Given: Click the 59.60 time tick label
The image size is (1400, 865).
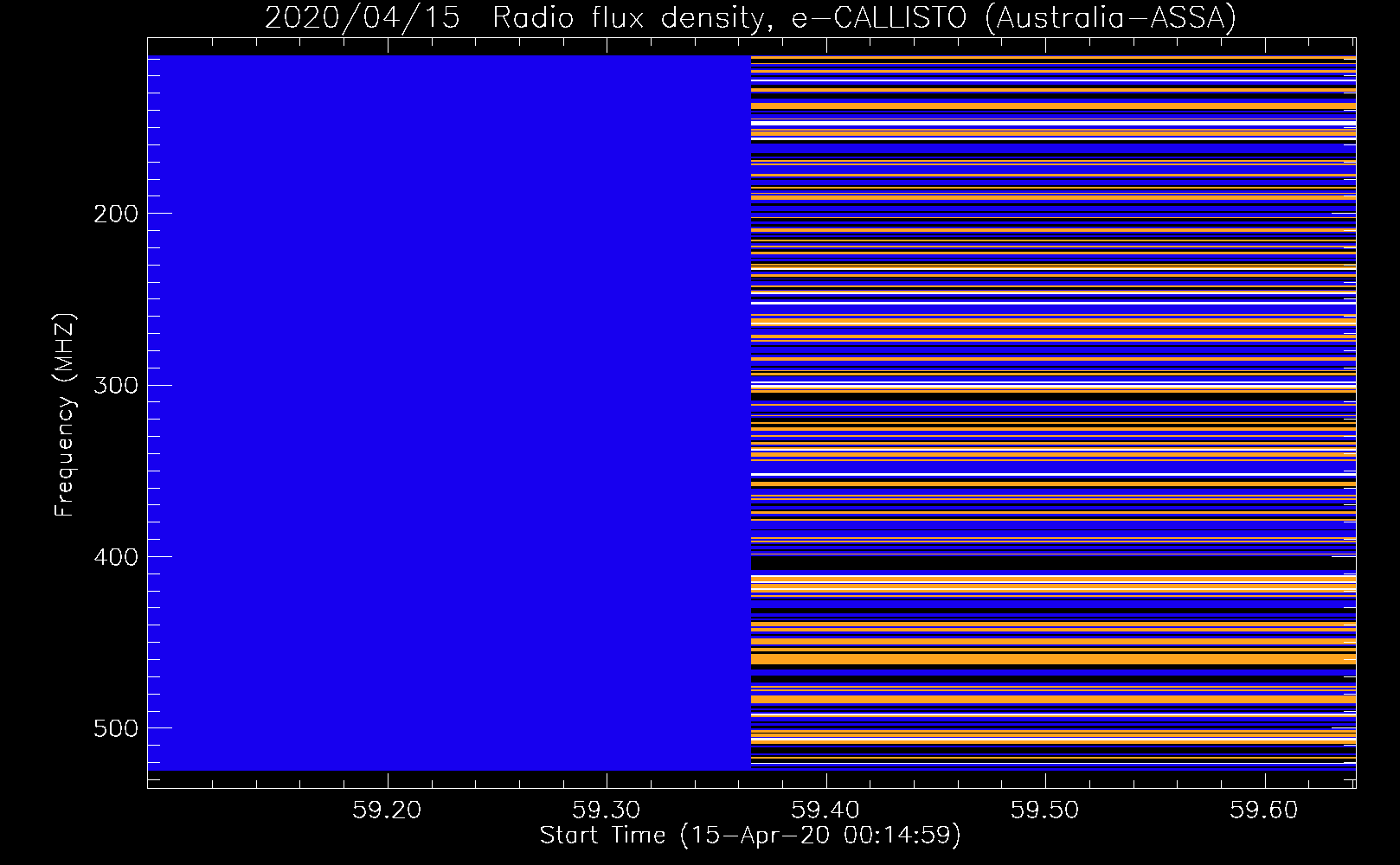Looking at the screenshot, I should coord(1265,810).
